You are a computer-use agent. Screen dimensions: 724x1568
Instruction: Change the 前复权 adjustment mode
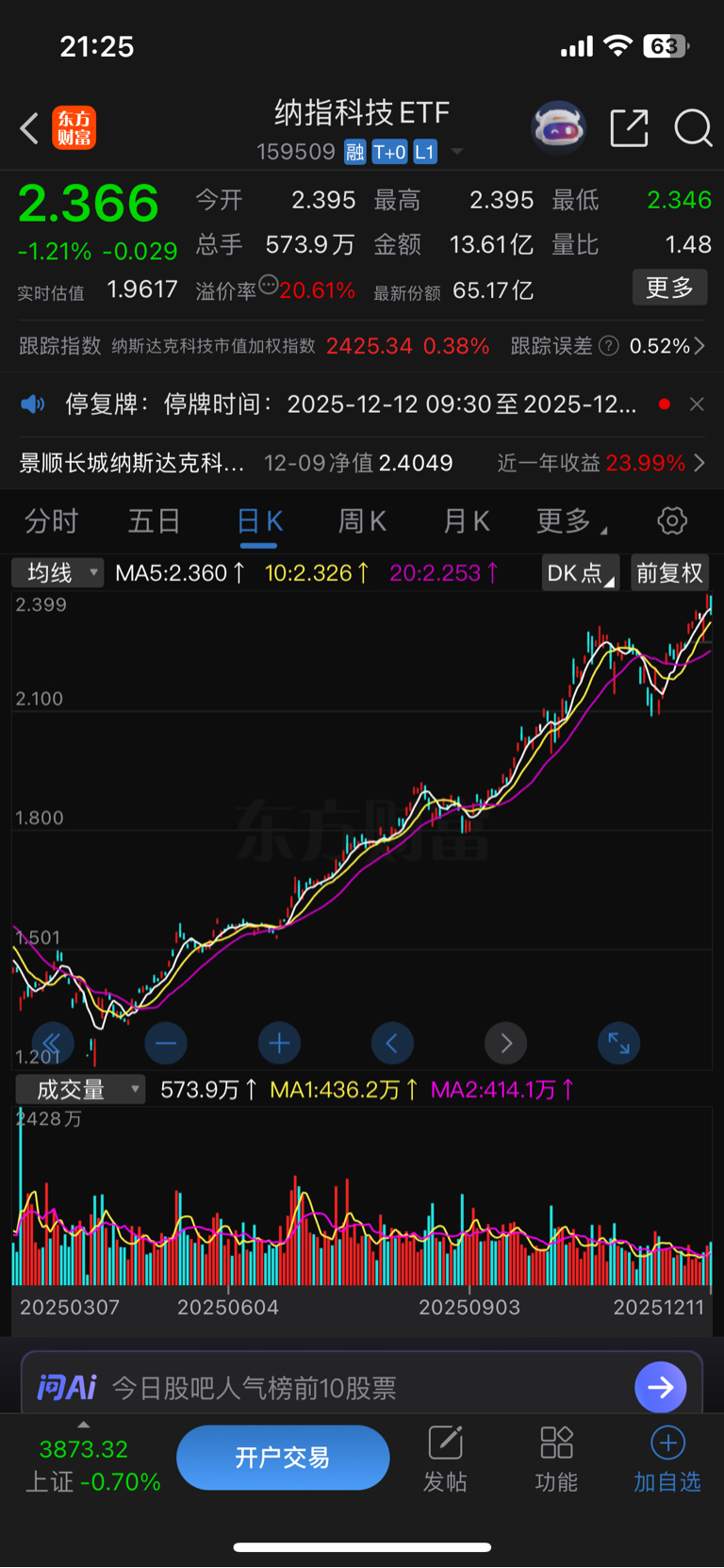(669, 572)
